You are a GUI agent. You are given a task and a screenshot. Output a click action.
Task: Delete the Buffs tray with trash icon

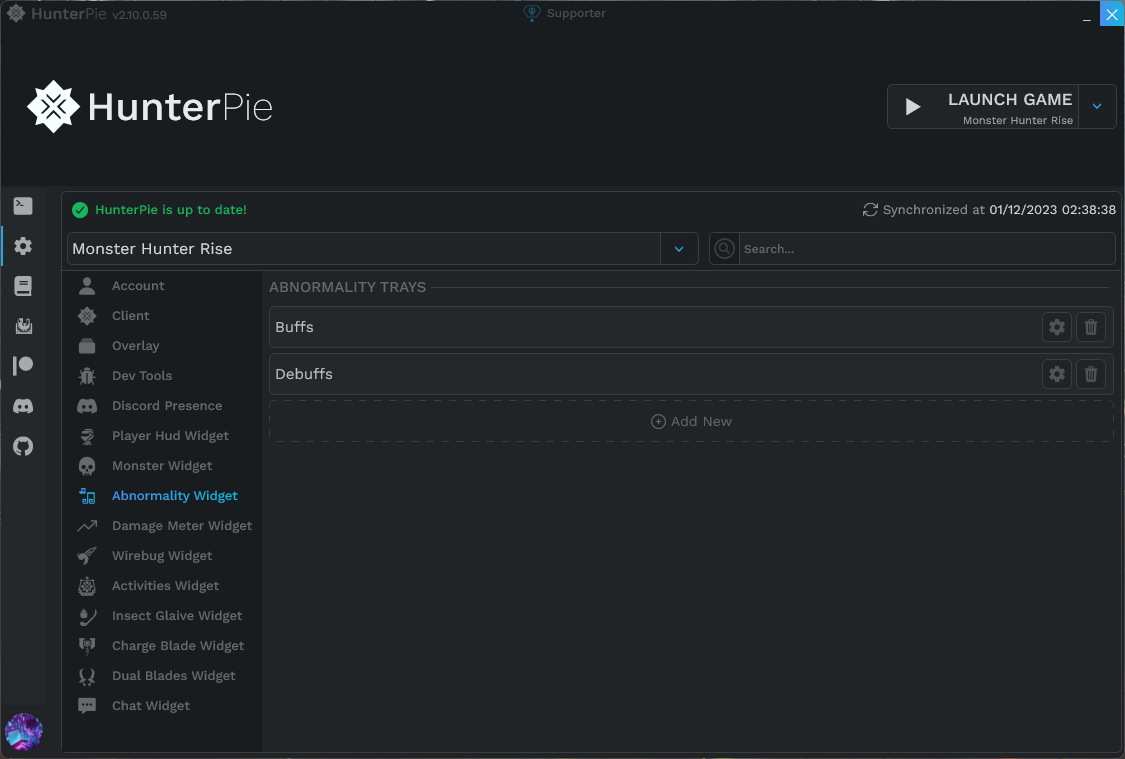(1091, 327)
